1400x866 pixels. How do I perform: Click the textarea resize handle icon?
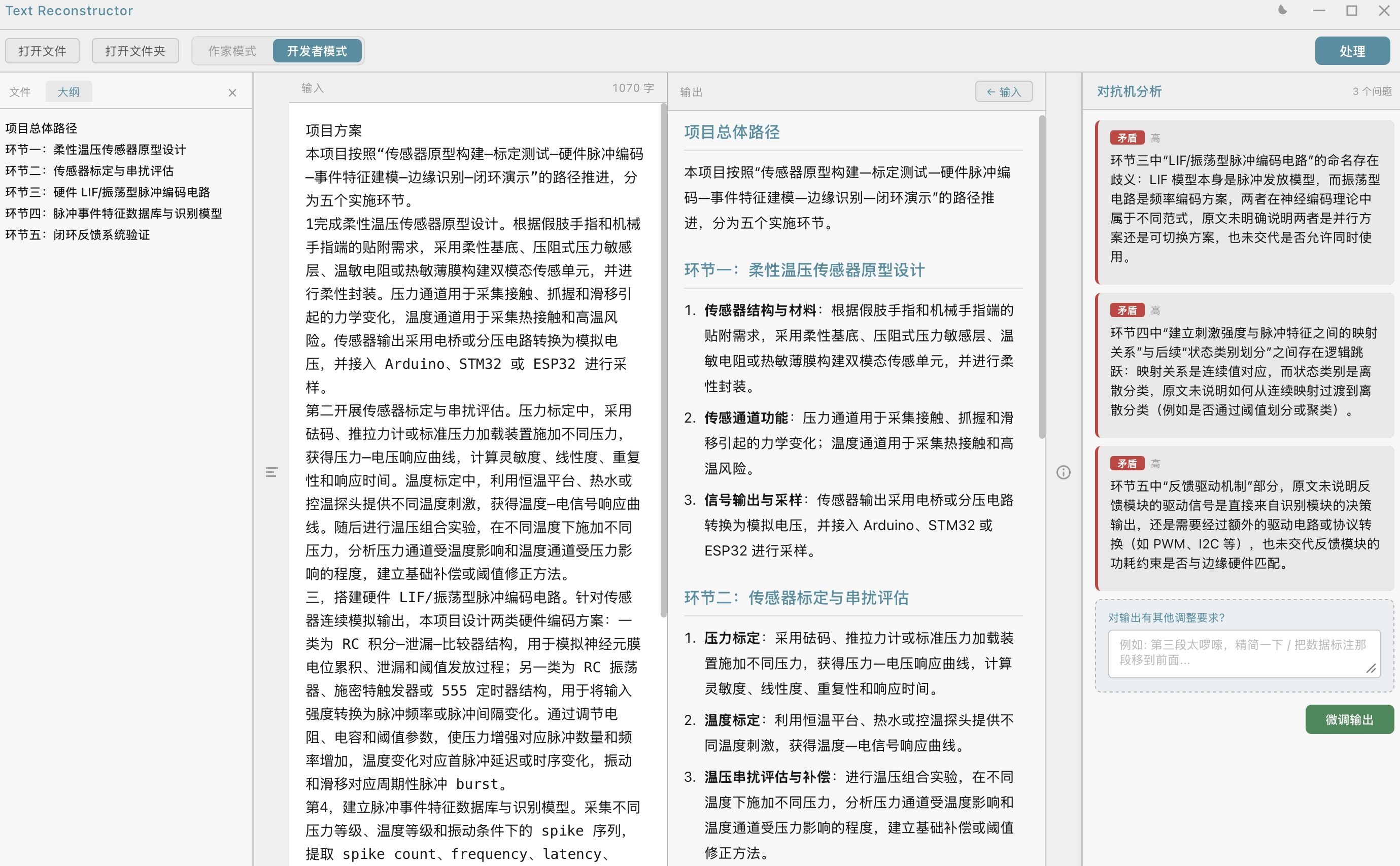[x=1371, y=669]
